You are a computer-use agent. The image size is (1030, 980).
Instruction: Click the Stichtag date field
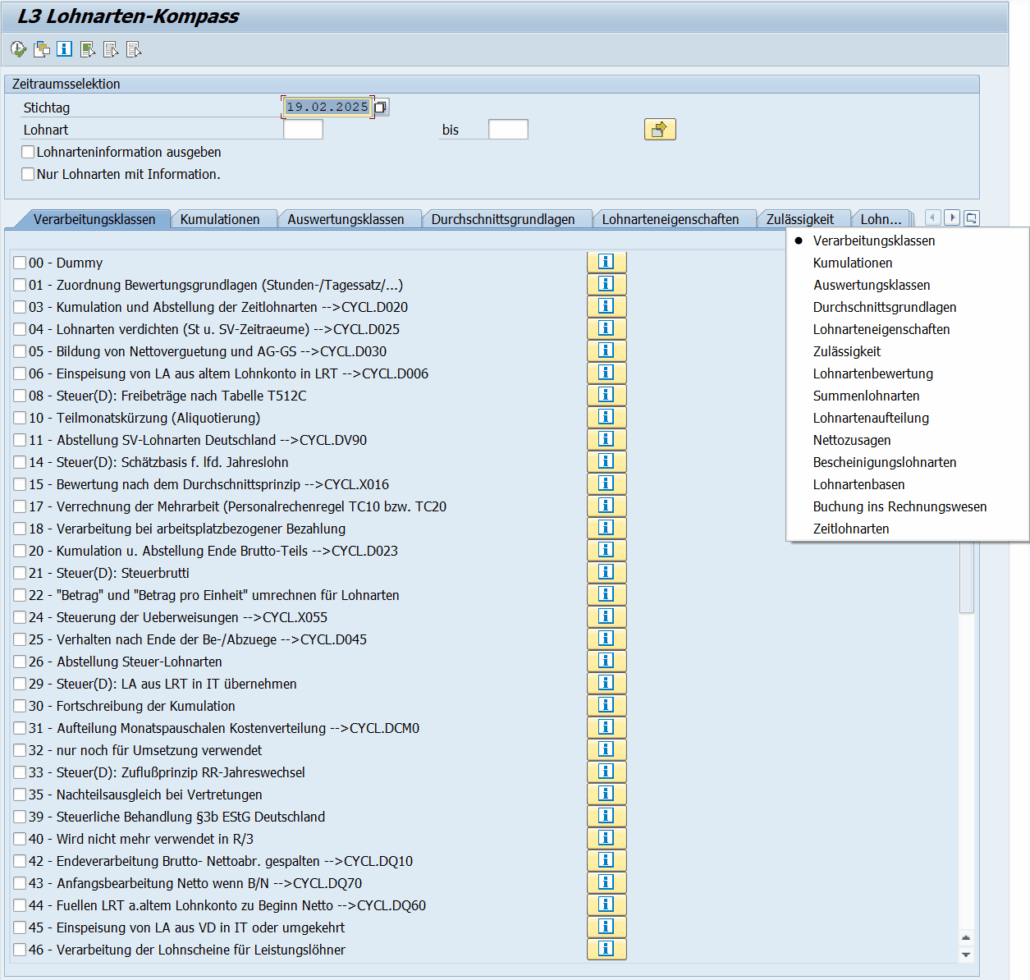[327, 107]
